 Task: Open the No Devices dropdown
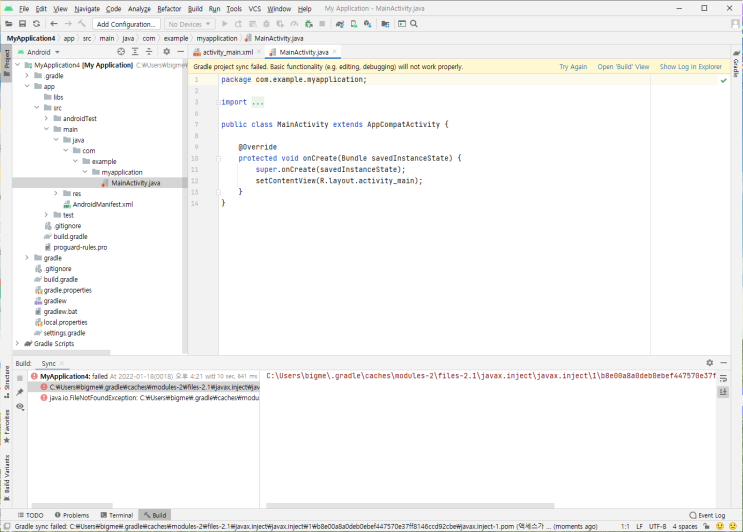coord(190,24)
